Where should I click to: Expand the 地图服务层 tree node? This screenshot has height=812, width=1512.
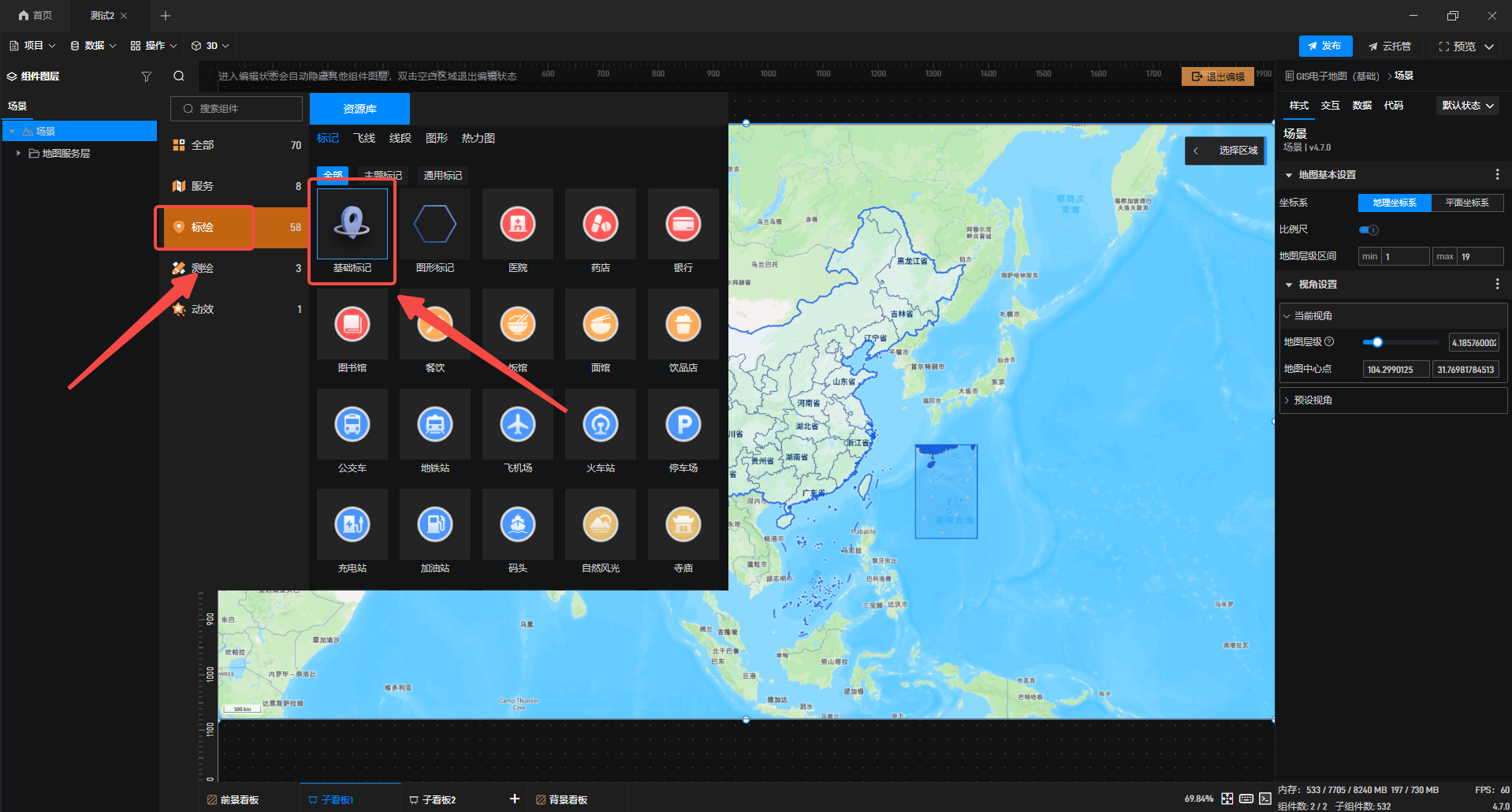point(18,154)
